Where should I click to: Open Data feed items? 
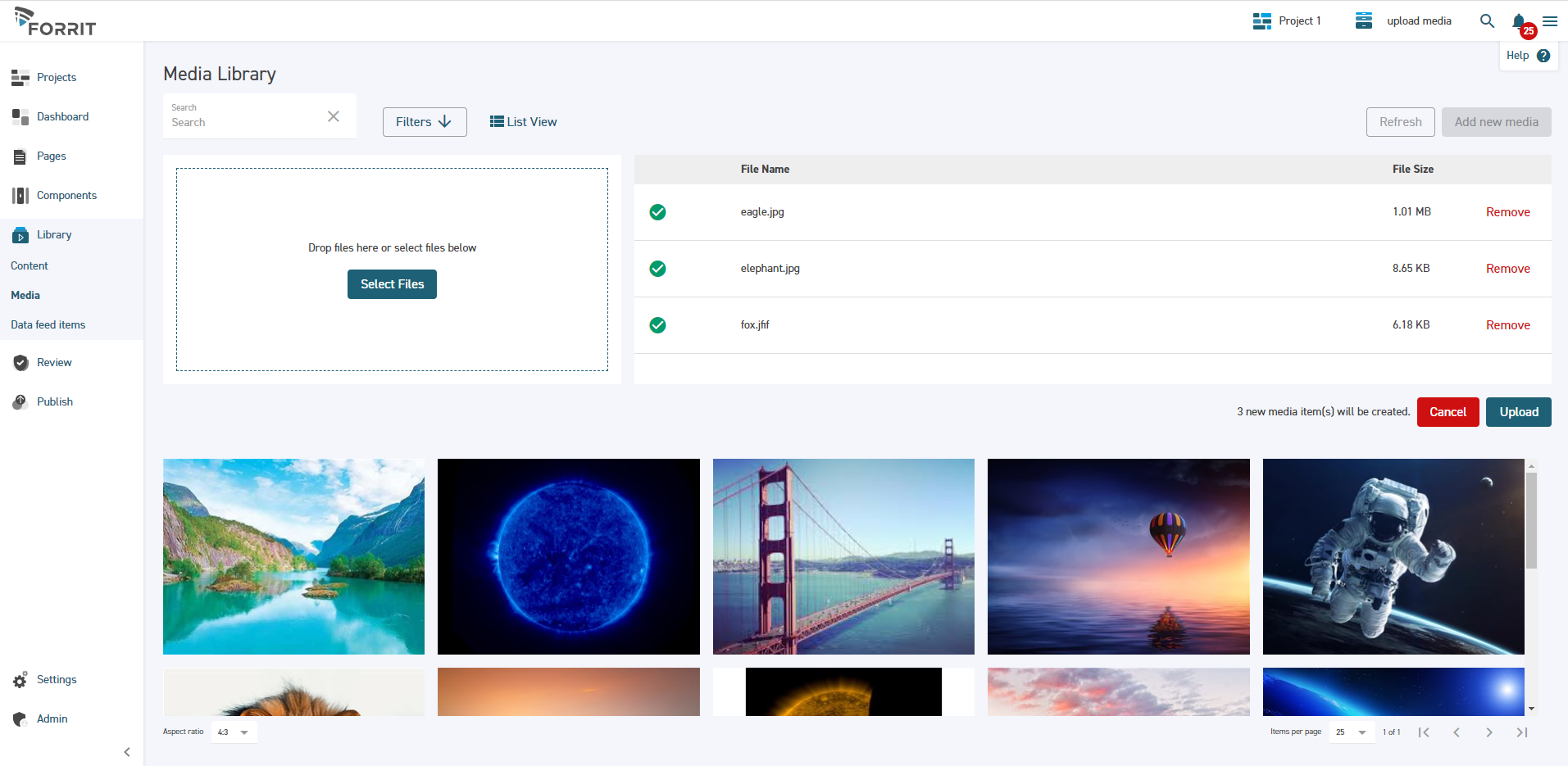[x=48, y=324]
